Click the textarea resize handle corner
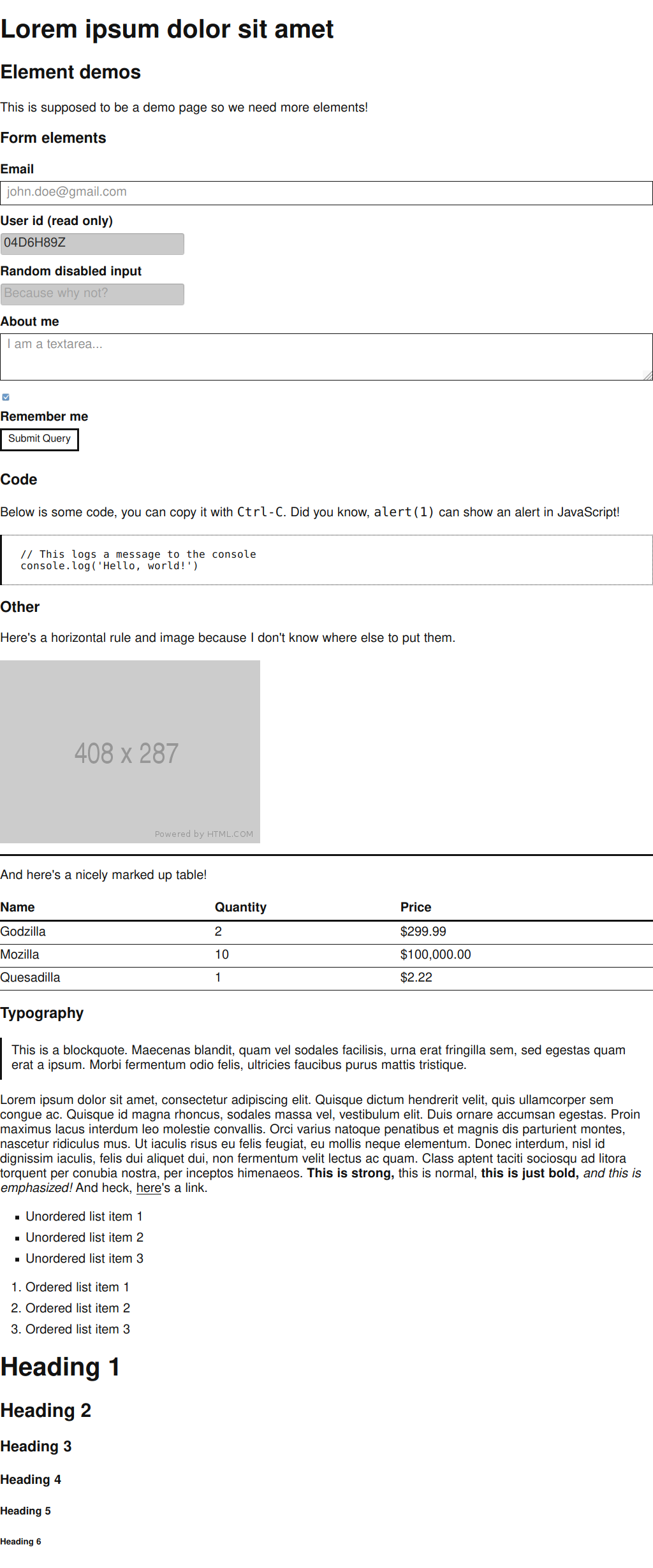653x1568 pixels. pos(648,376)
